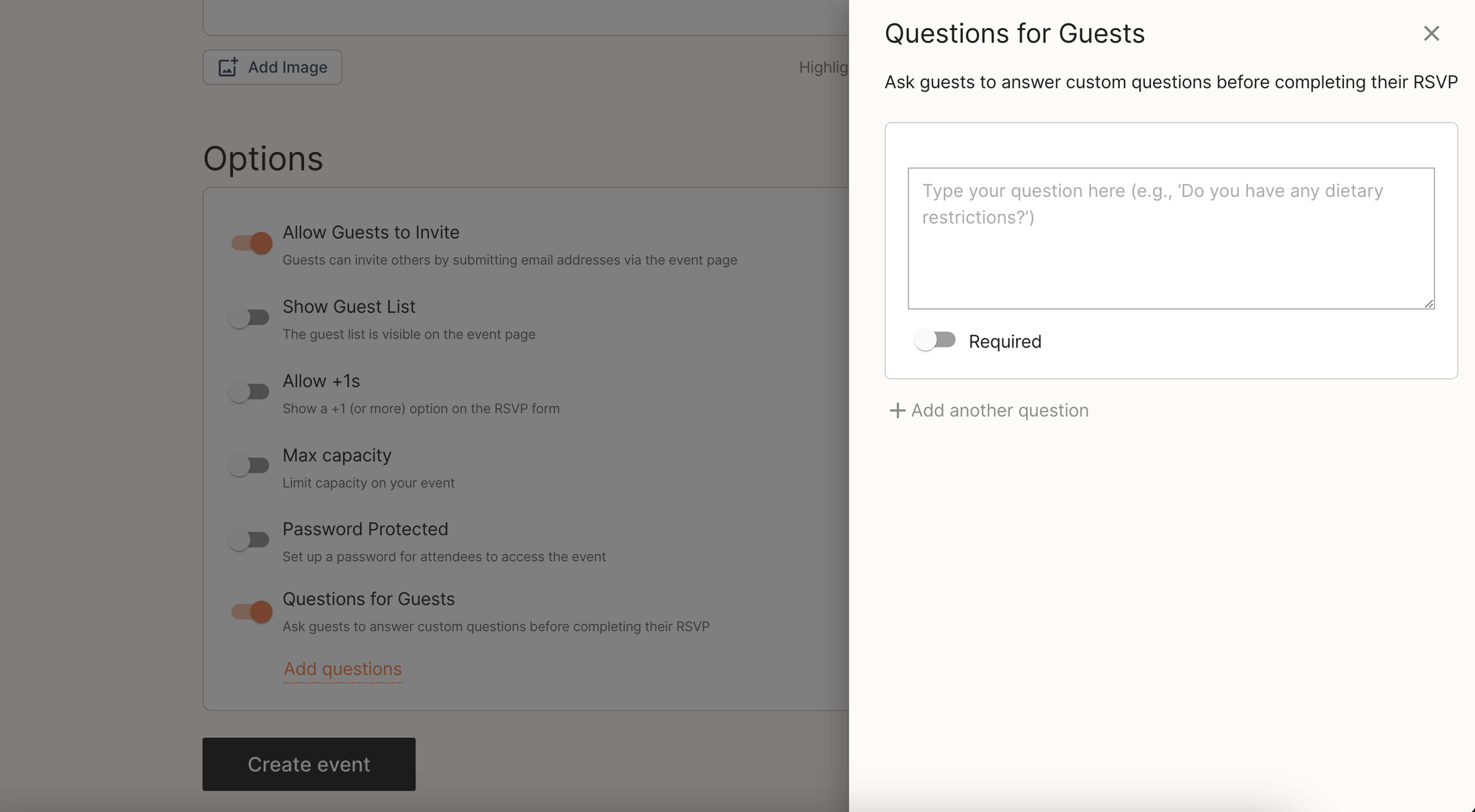1475x812 pixels.
Task: Focus the 'Type your question here' field
Action: (x=1171, y=238)
